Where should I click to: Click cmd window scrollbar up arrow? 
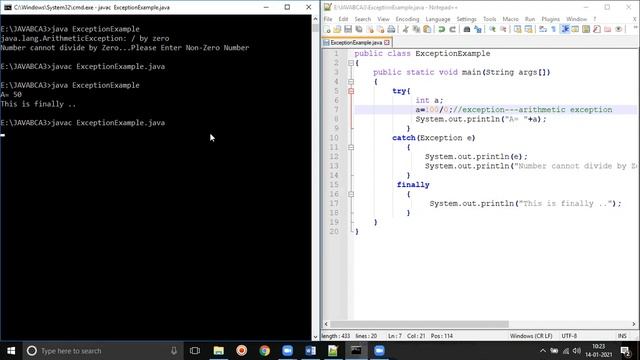[315, 19]
